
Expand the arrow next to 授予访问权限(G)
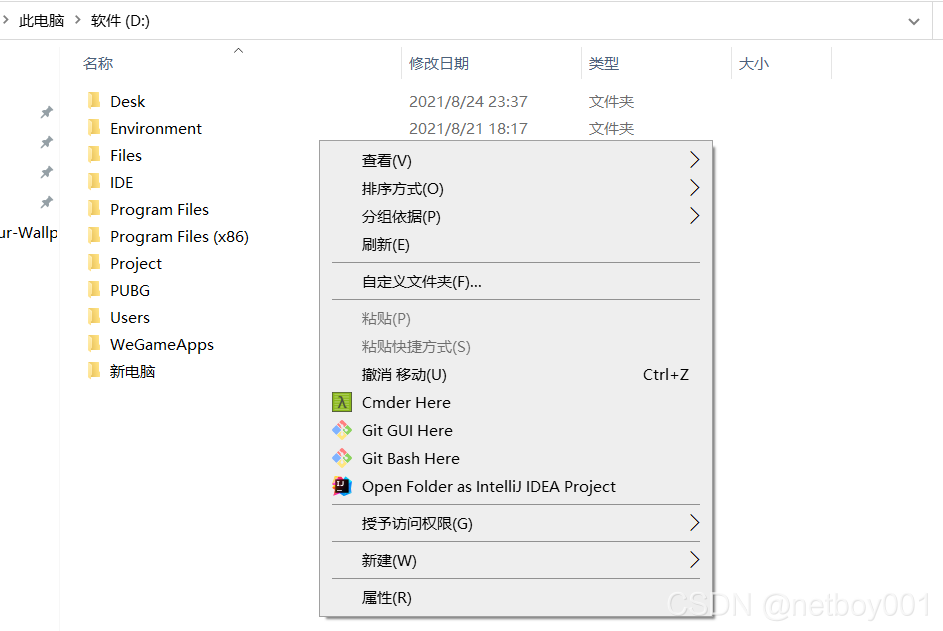695,523
